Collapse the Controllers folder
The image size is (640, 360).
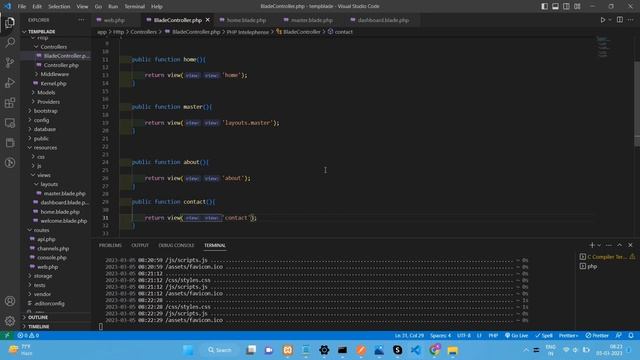tap(53, 47)
